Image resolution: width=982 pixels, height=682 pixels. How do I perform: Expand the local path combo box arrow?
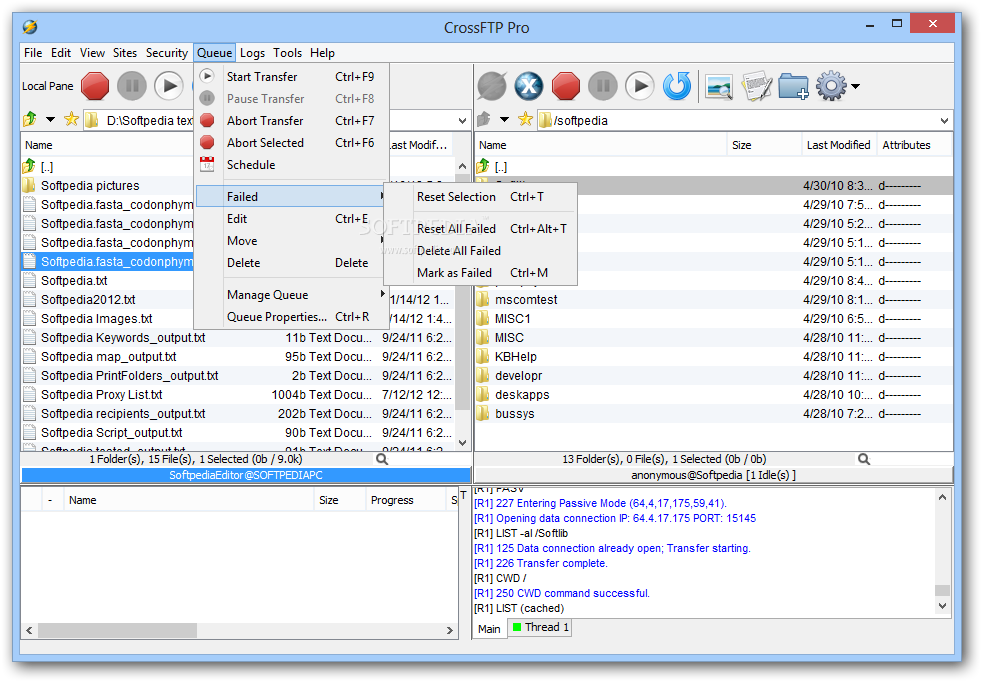click(462, 120)
